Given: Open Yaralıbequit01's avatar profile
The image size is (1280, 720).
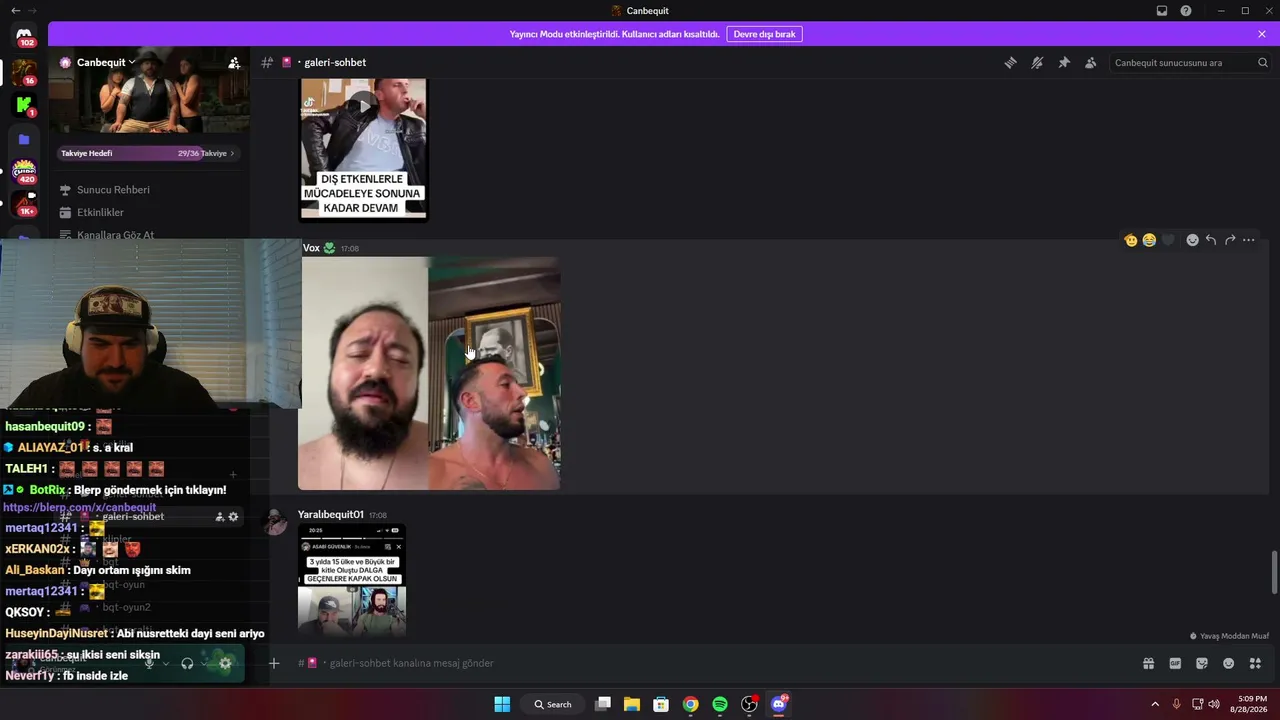Looking at the screenshot, I should pos(276,521).
